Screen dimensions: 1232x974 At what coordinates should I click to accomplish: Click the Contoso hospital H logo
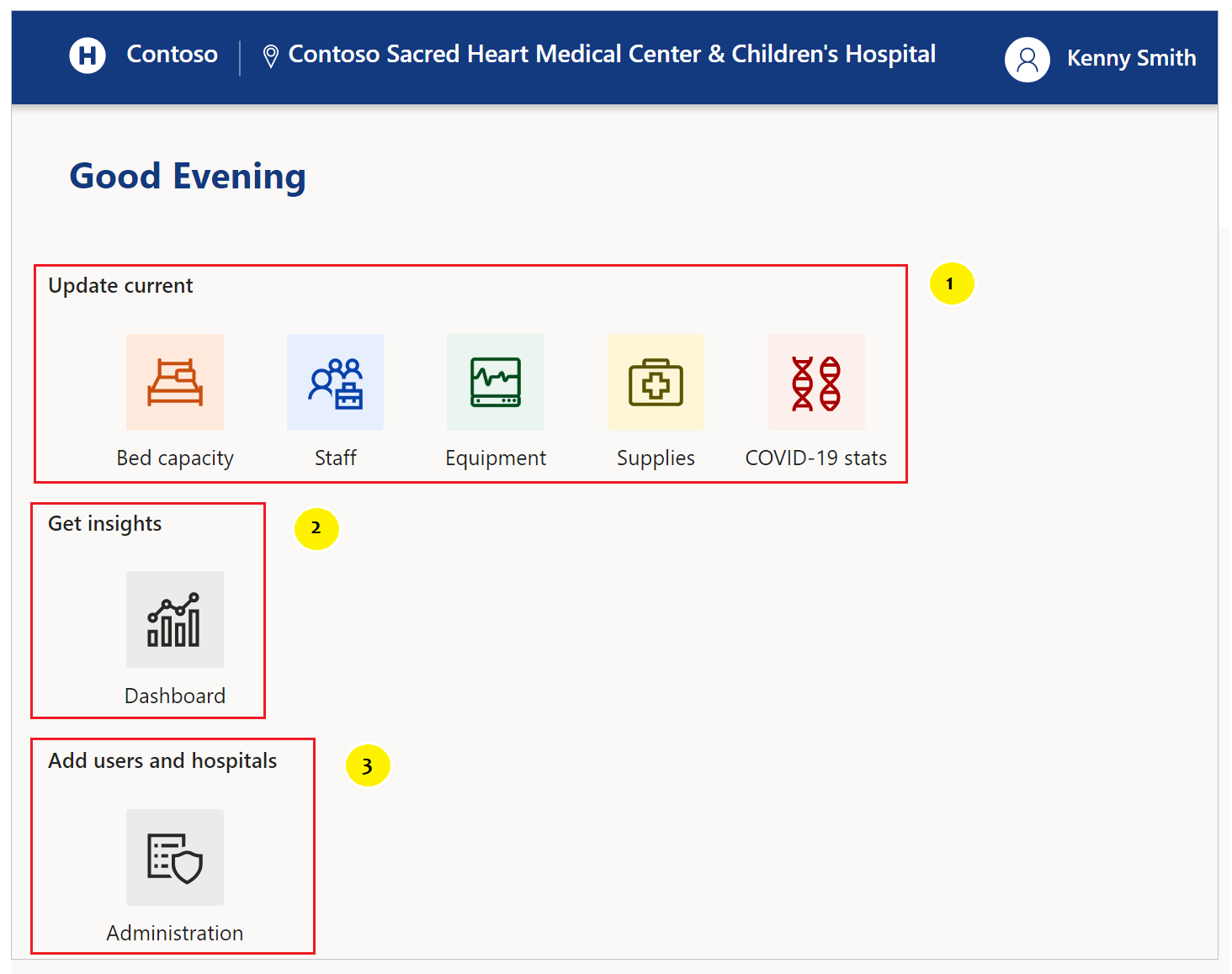tap(88, 56)
